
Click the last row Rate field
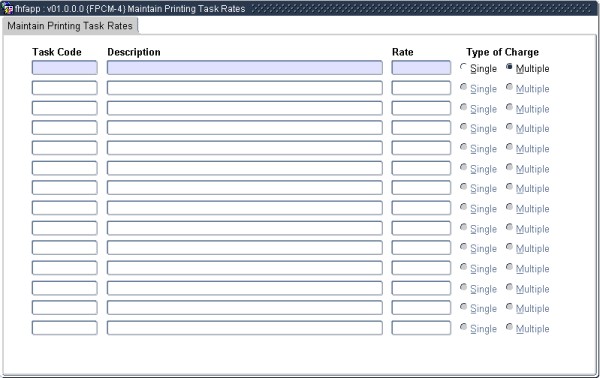coord(421,328)
